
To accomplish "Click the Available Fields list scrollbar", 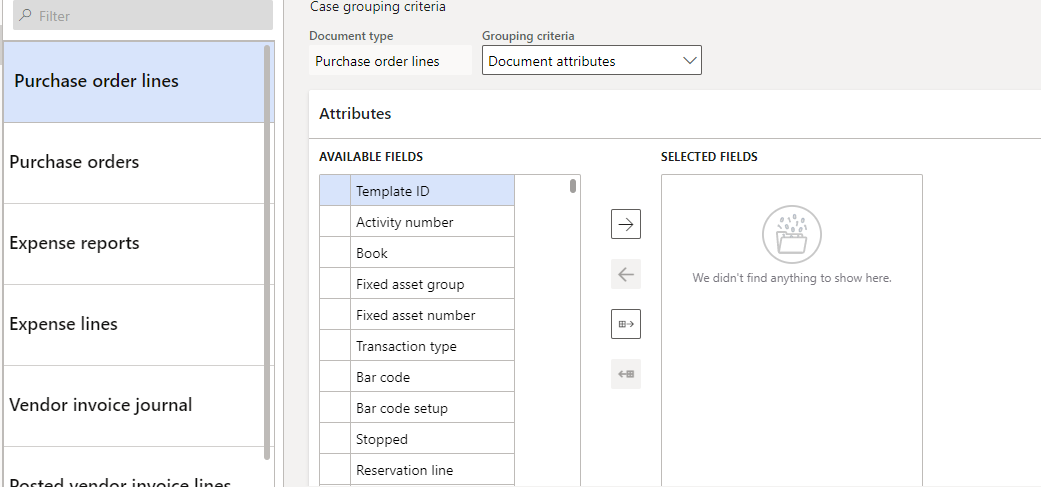I will point(573,186).
